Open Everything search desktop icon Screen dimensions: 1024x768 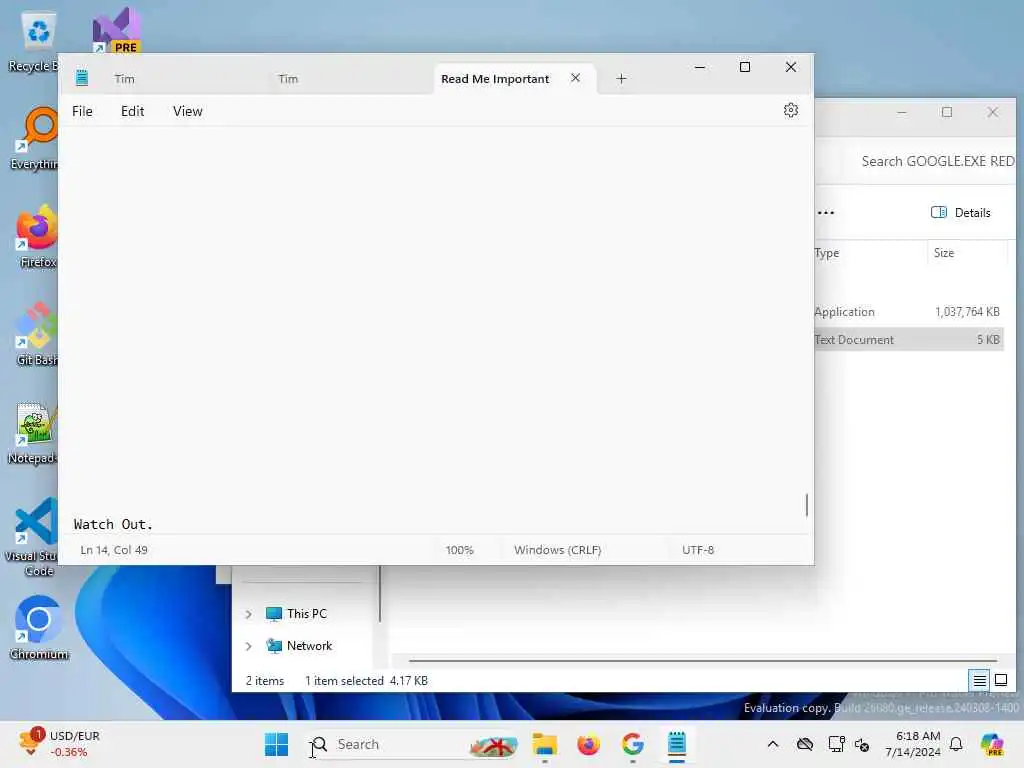coord(35,139)
